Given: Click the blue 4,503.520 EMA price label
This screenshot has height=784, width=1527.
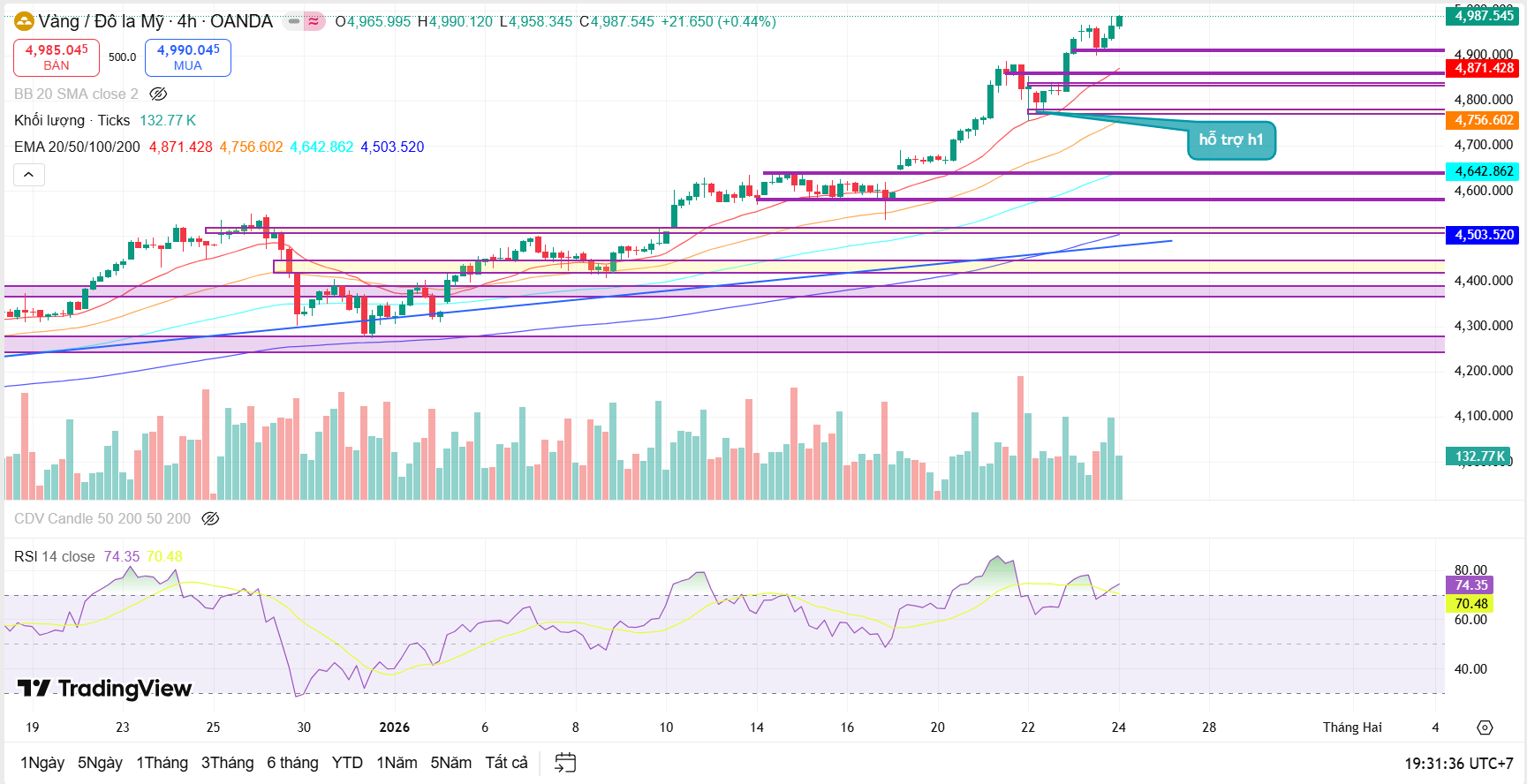Looking at the screenshot, I should pos(1484,235).
